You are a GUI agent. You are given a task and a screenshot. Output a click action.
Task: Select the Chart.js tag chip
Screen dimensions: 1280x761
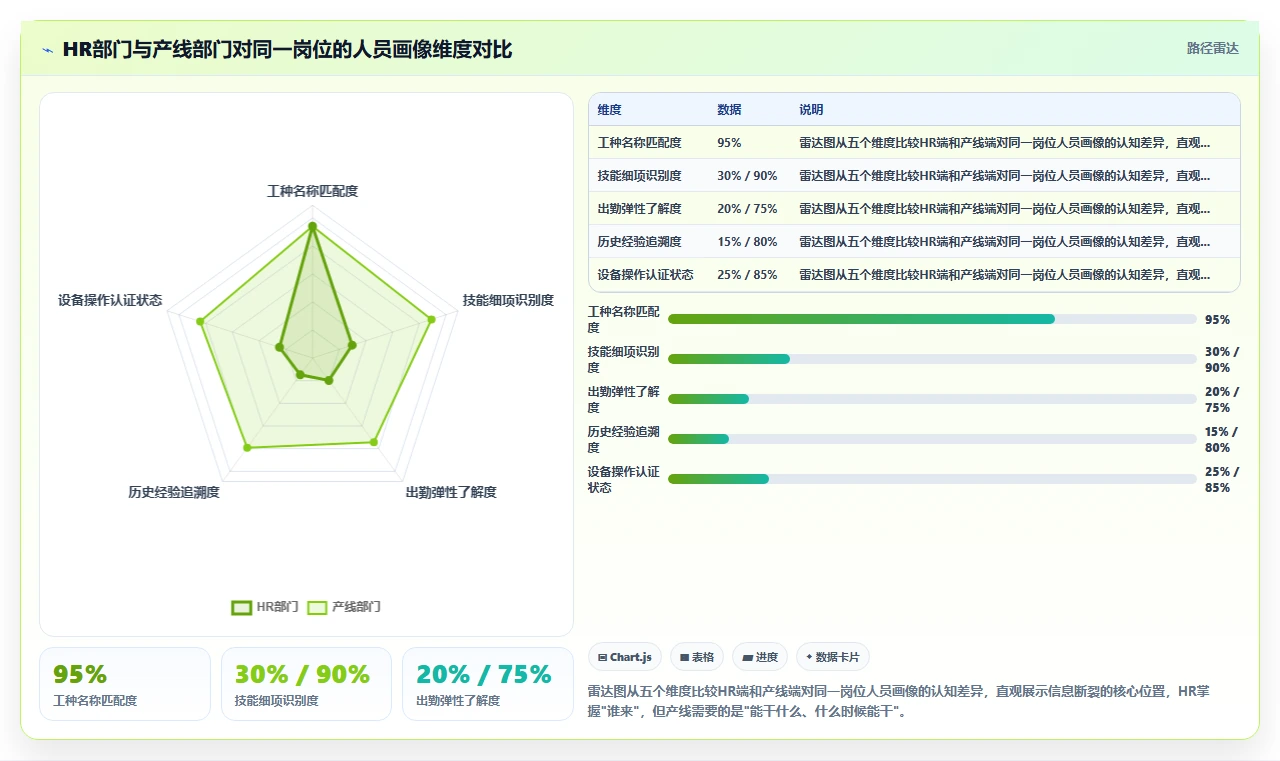pos(625,657)
